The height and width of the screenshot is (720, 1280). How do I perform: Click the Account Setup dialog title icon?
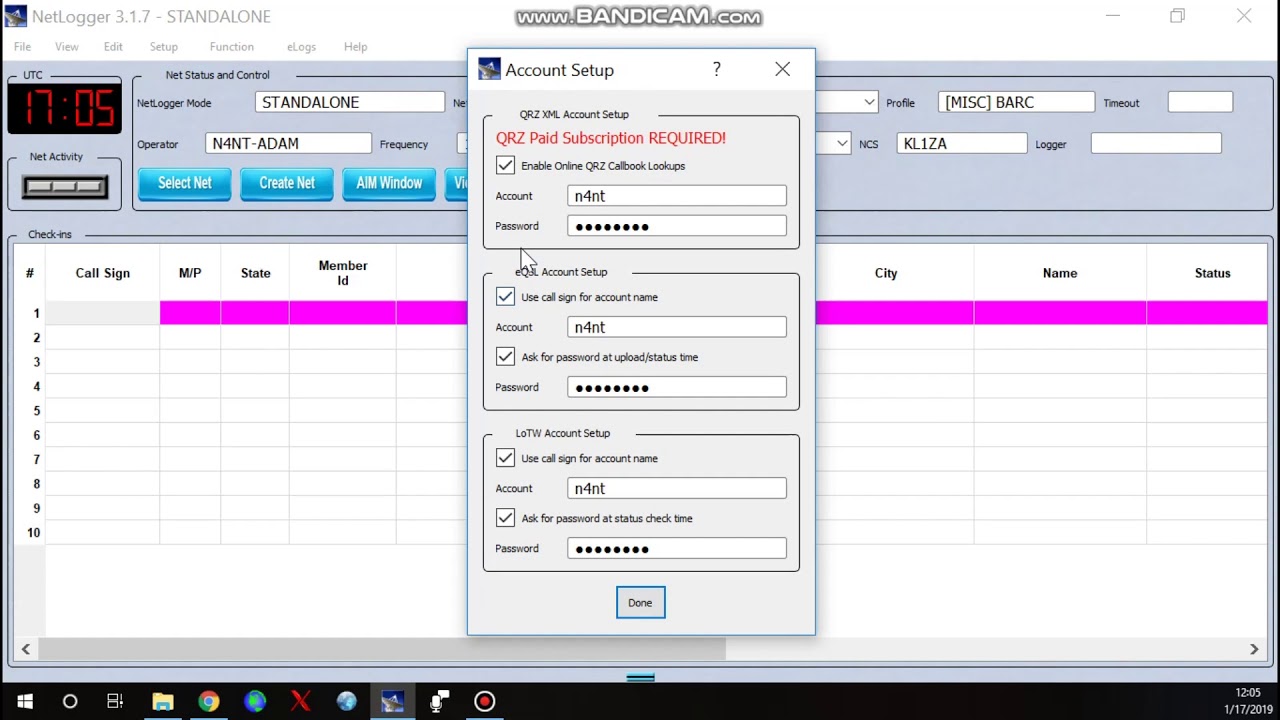489,69
